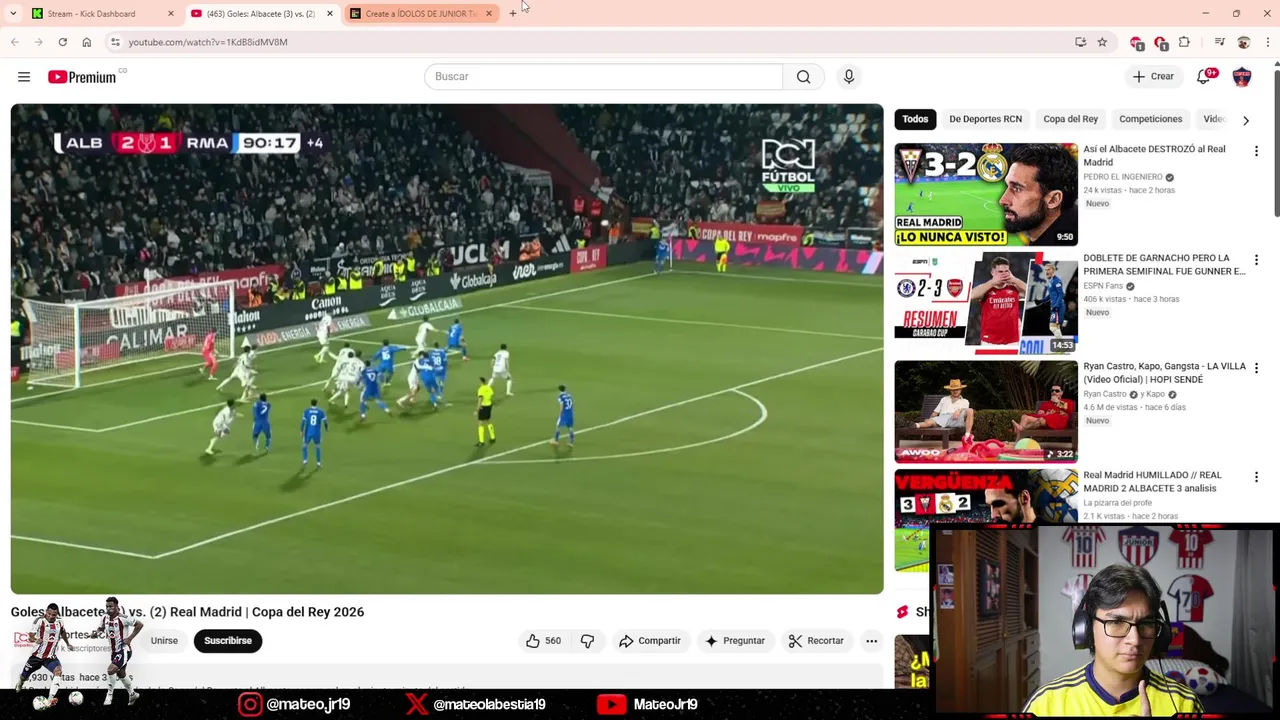The image size is (1280, 720).
Task: Select the Competiciones chip
Action: pos(1150,119)
